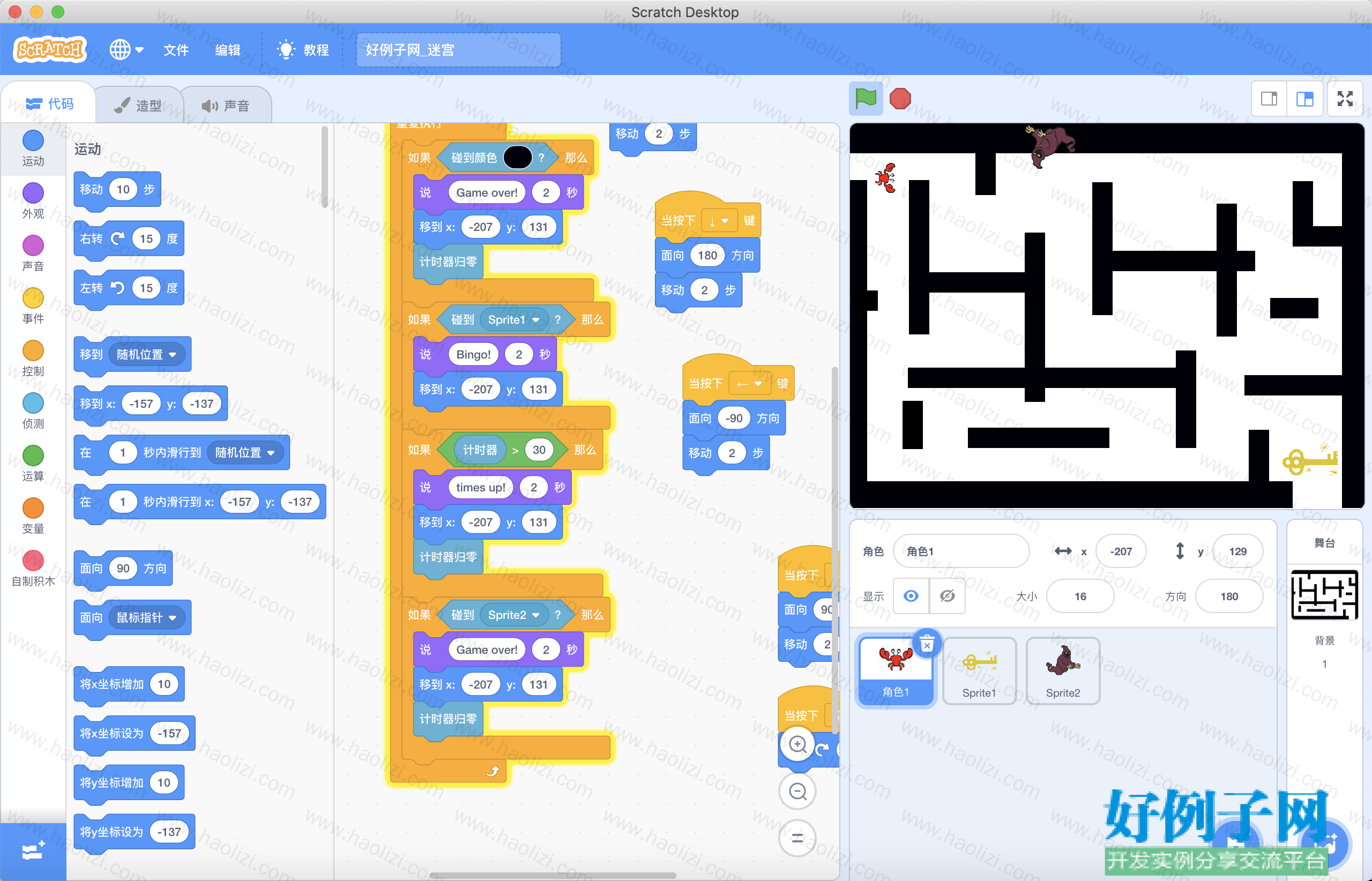1372x881 pixels.
Task: Switch to small stage layout
Action: pos(1269,99)
